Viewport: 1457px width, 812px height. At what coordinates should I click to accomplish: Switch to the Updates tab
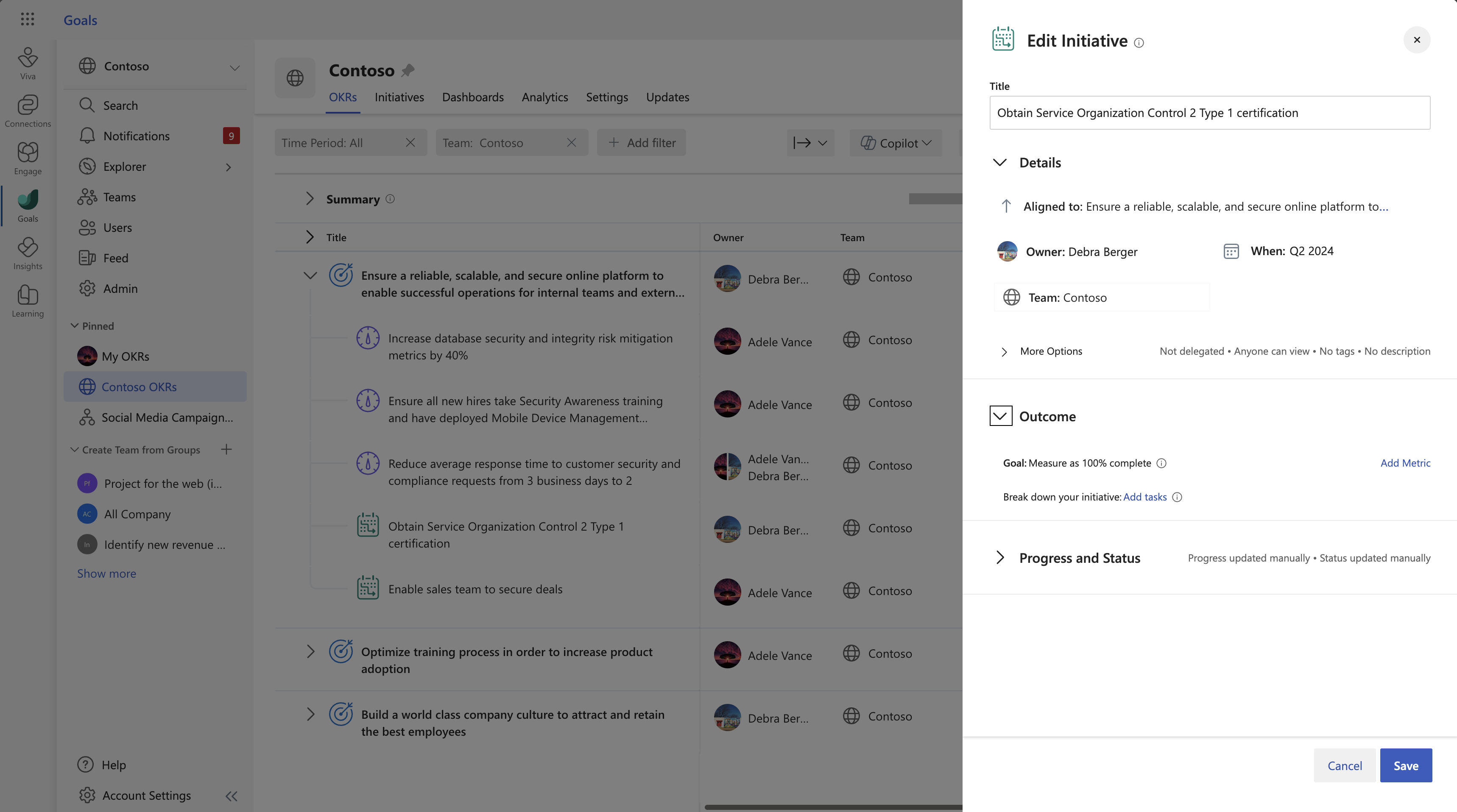(667, 97)
